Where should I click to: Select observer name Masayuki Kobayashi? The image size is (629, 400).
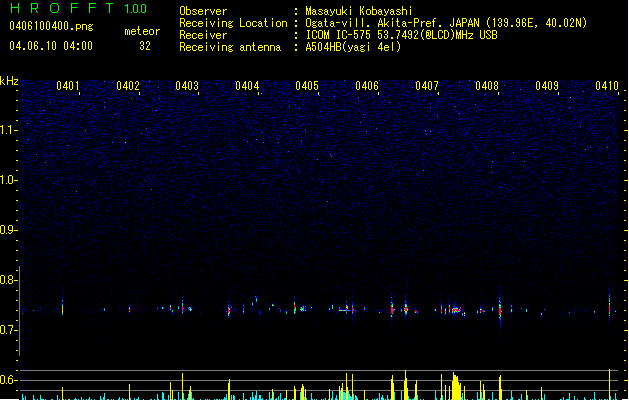[x=359, y=11]
